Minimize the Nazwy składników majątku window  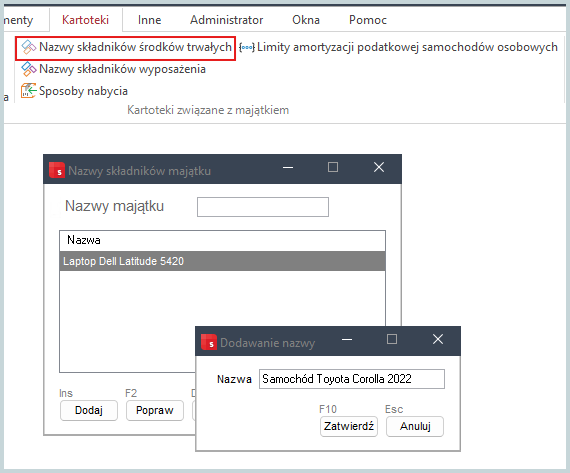pyautogui.click(x=288, y=167)
